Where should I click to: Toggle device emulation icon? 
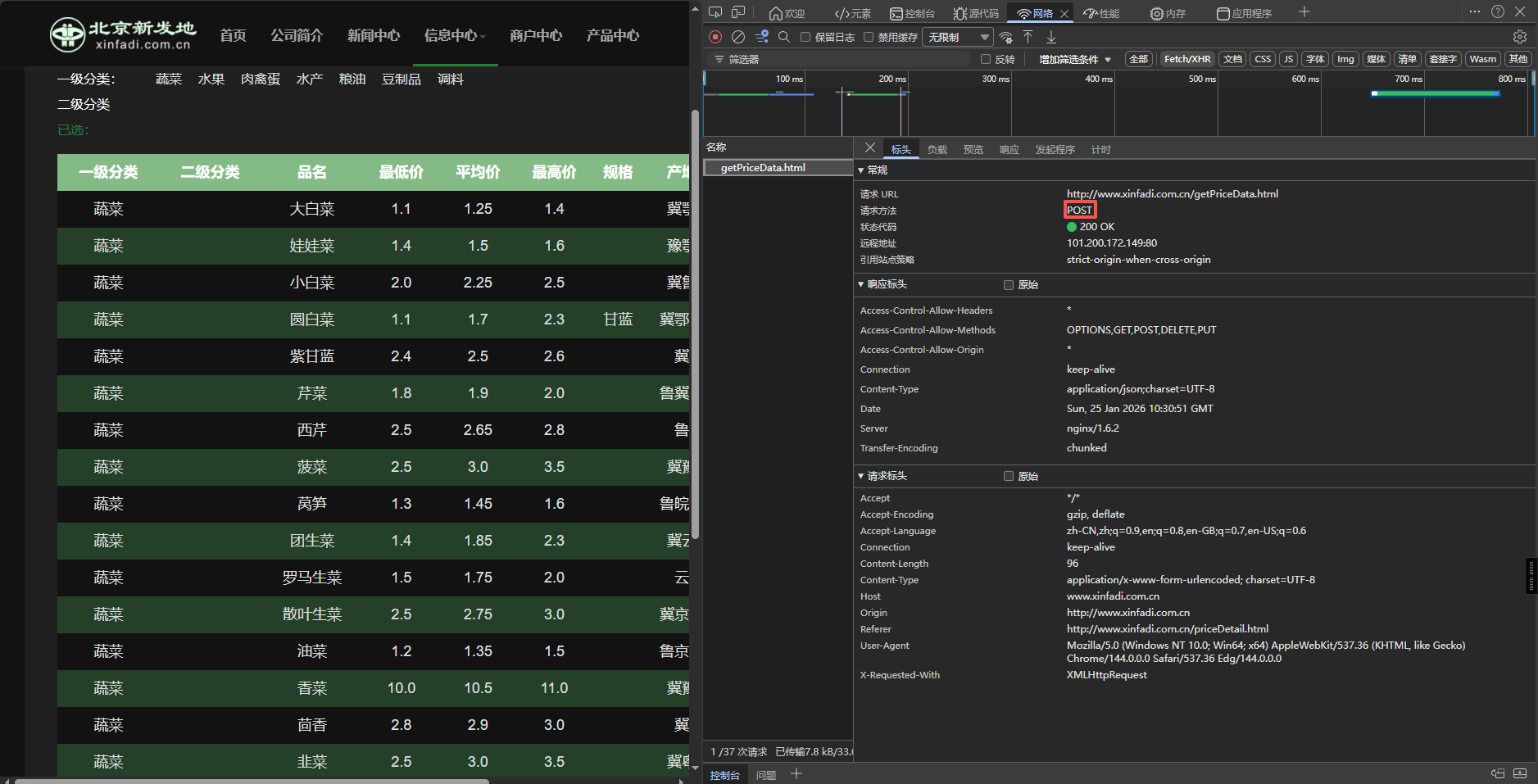click(x=738, y=12)
